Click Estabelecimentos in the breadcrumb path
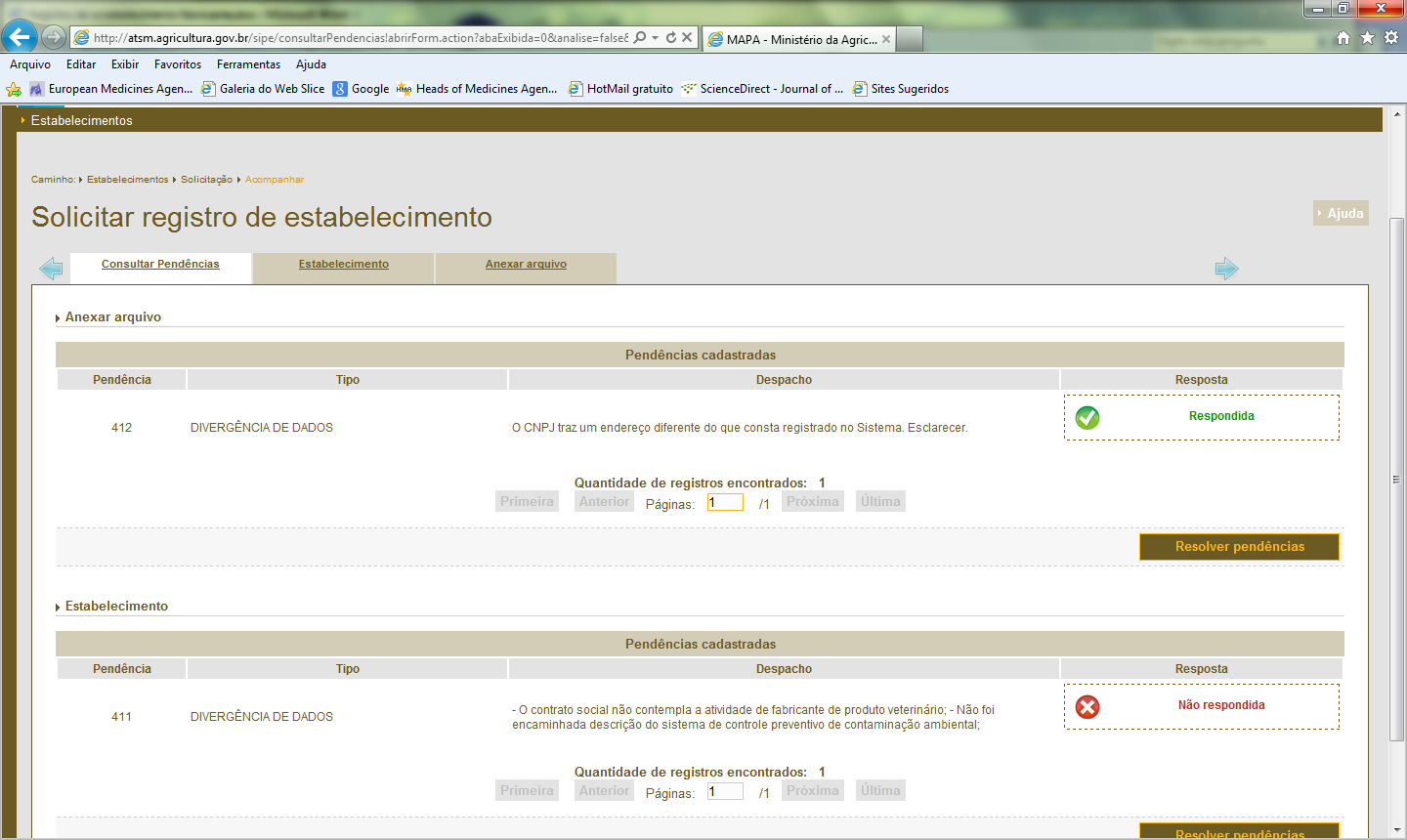1407x840 pixels. pyautogui.click(x=127, y=180)
